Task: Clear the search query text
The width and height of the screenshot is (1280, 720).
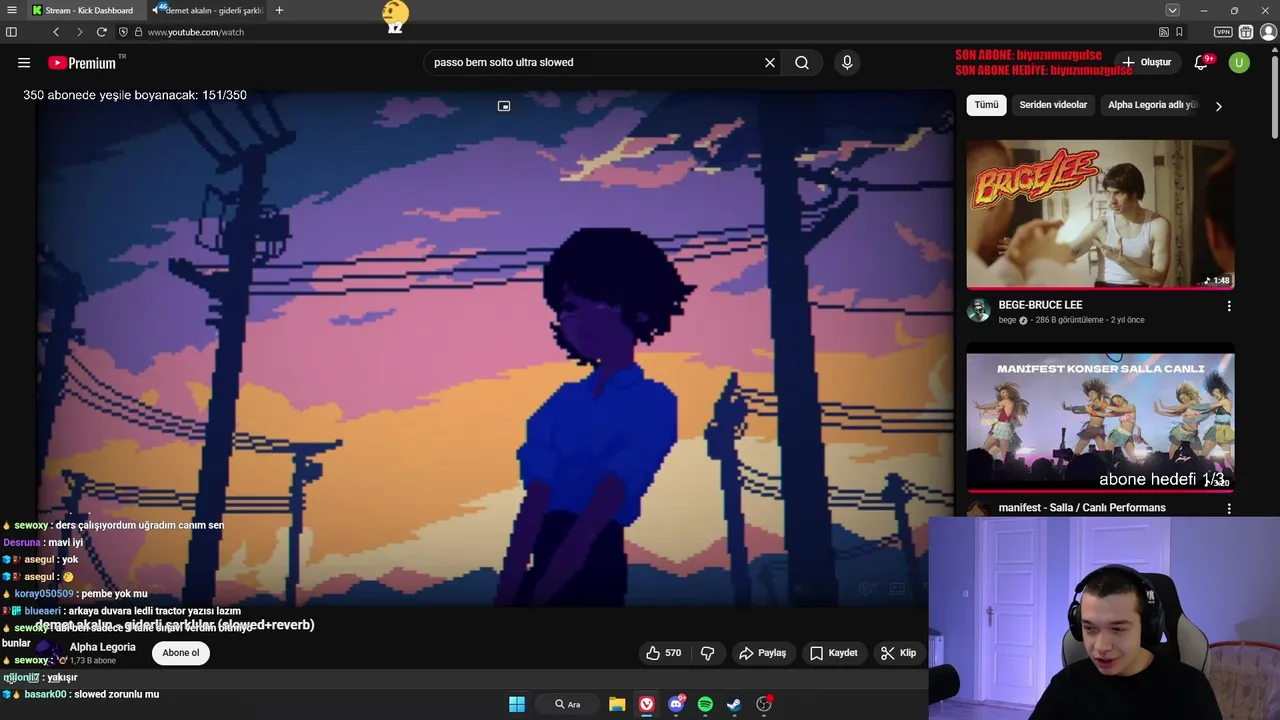Action: tap(770, 62)
